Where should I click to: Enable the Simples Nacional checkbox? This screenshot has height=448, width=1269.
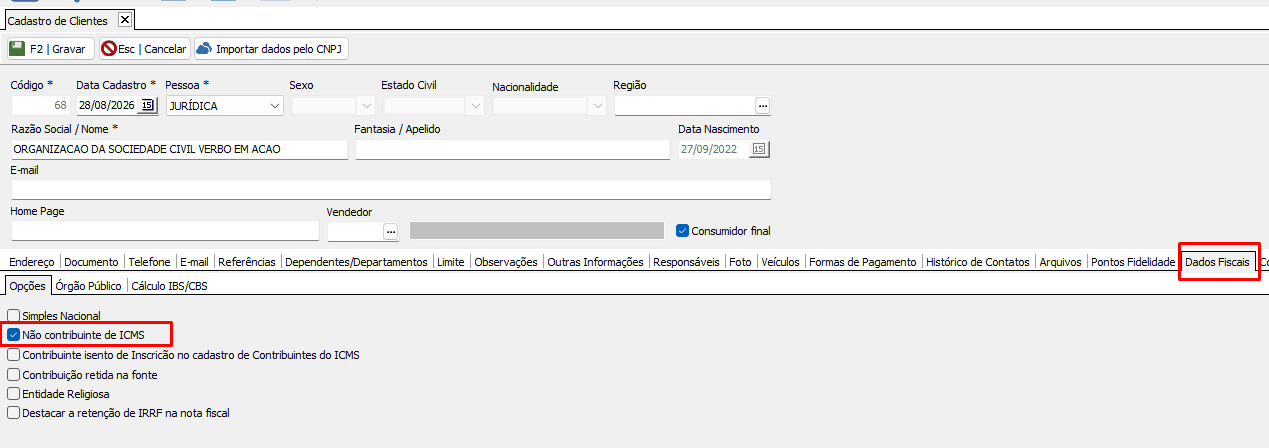(14, 315)
